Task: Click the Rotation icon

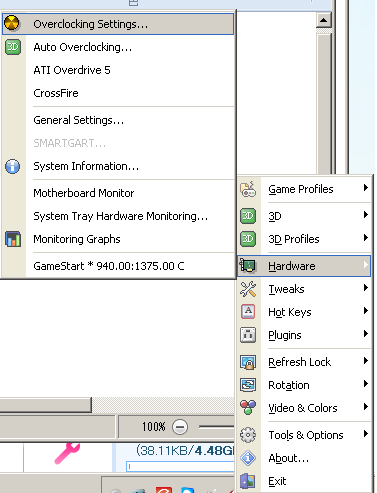Action: click(x=248, y=385)
